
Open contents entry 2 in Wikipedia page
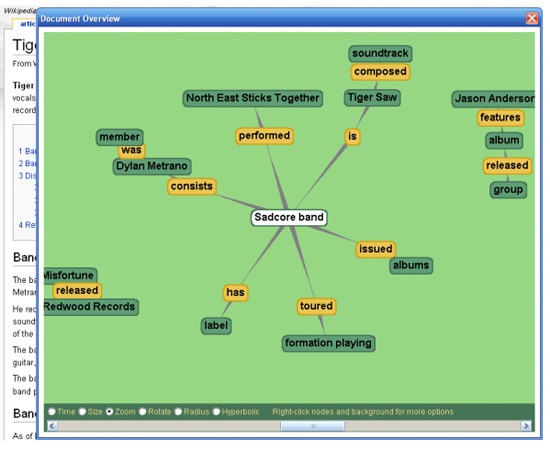(x=27, y=163)
